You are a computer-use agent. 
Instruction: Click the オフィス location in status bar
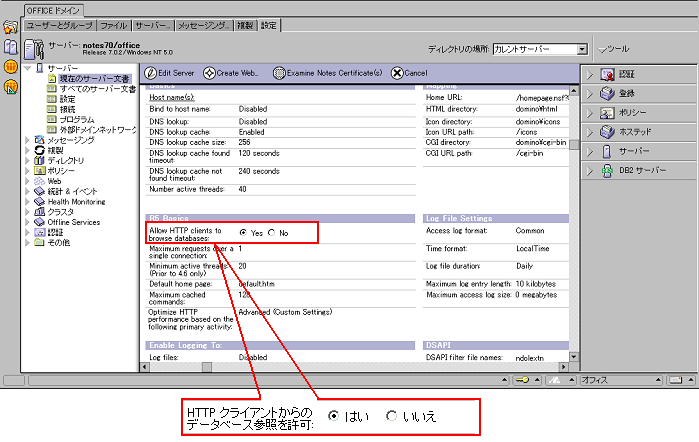(x=594, y=380)
